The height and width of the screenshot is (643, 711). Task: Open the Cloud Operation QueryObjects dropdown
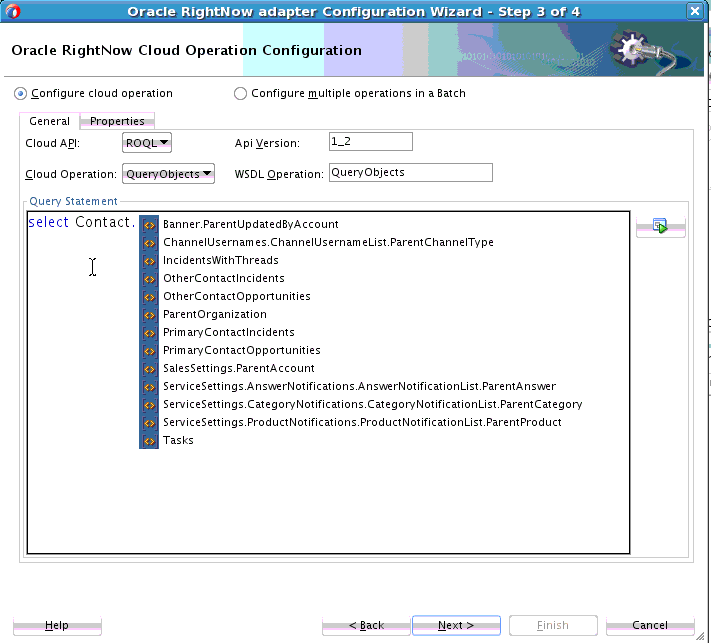click(x=168, y=174)
